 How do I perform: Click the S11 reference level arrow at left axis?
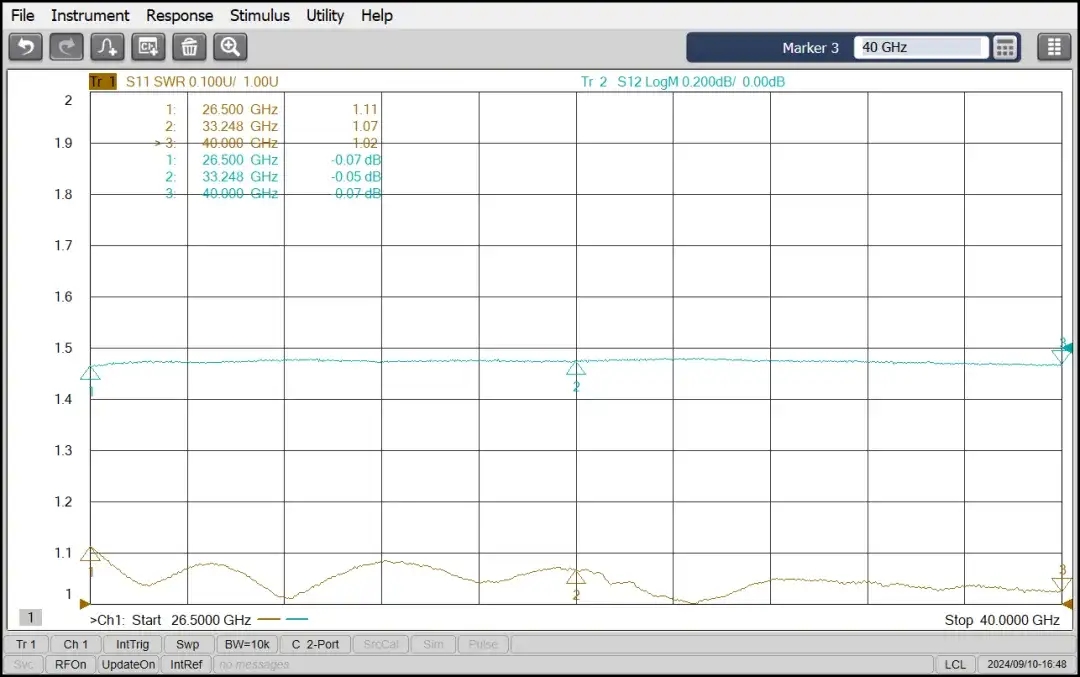(x=85, y=604)
